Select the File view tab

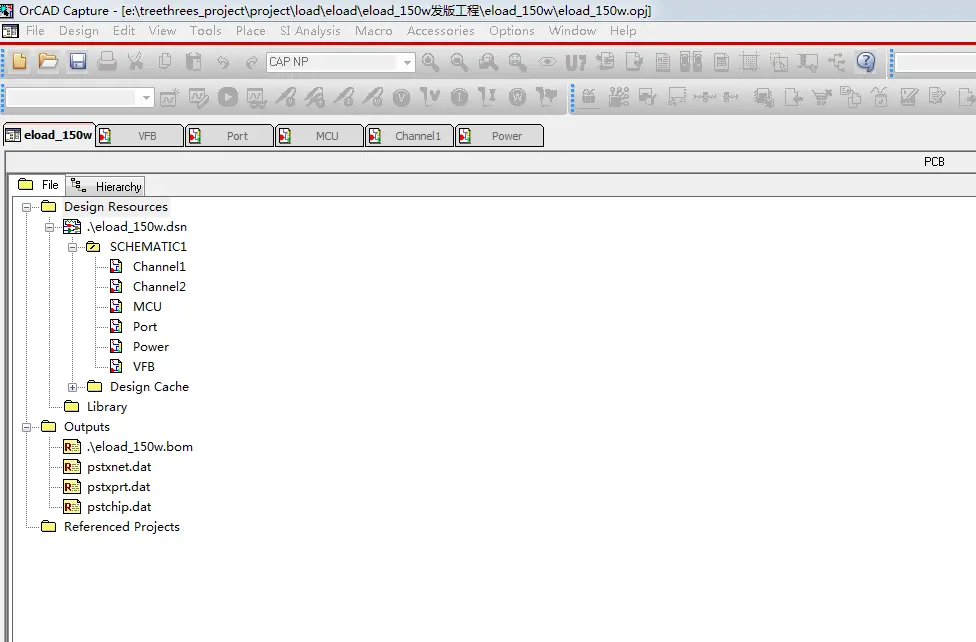point(38,185)
